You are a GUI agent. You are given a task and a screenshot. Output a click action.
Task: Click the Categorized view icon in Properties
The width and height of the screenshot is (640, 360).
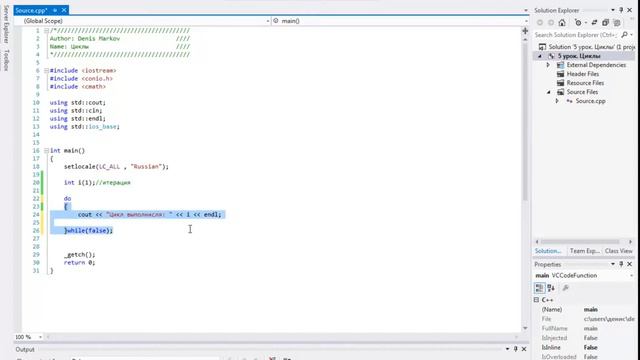pos(540,288)
